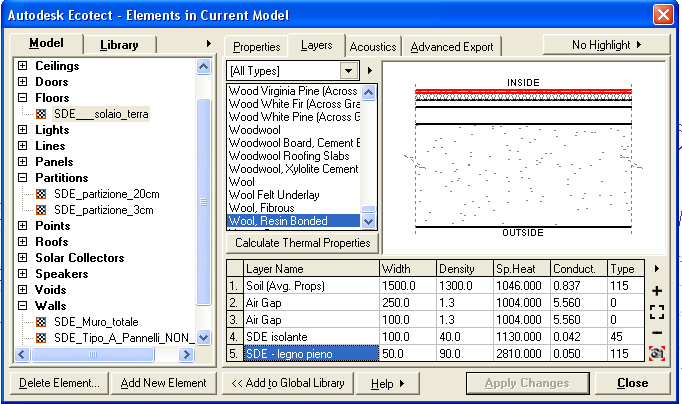Expand the Speakers tree node
Screen dimensions: 682x404
coord(22,274)
